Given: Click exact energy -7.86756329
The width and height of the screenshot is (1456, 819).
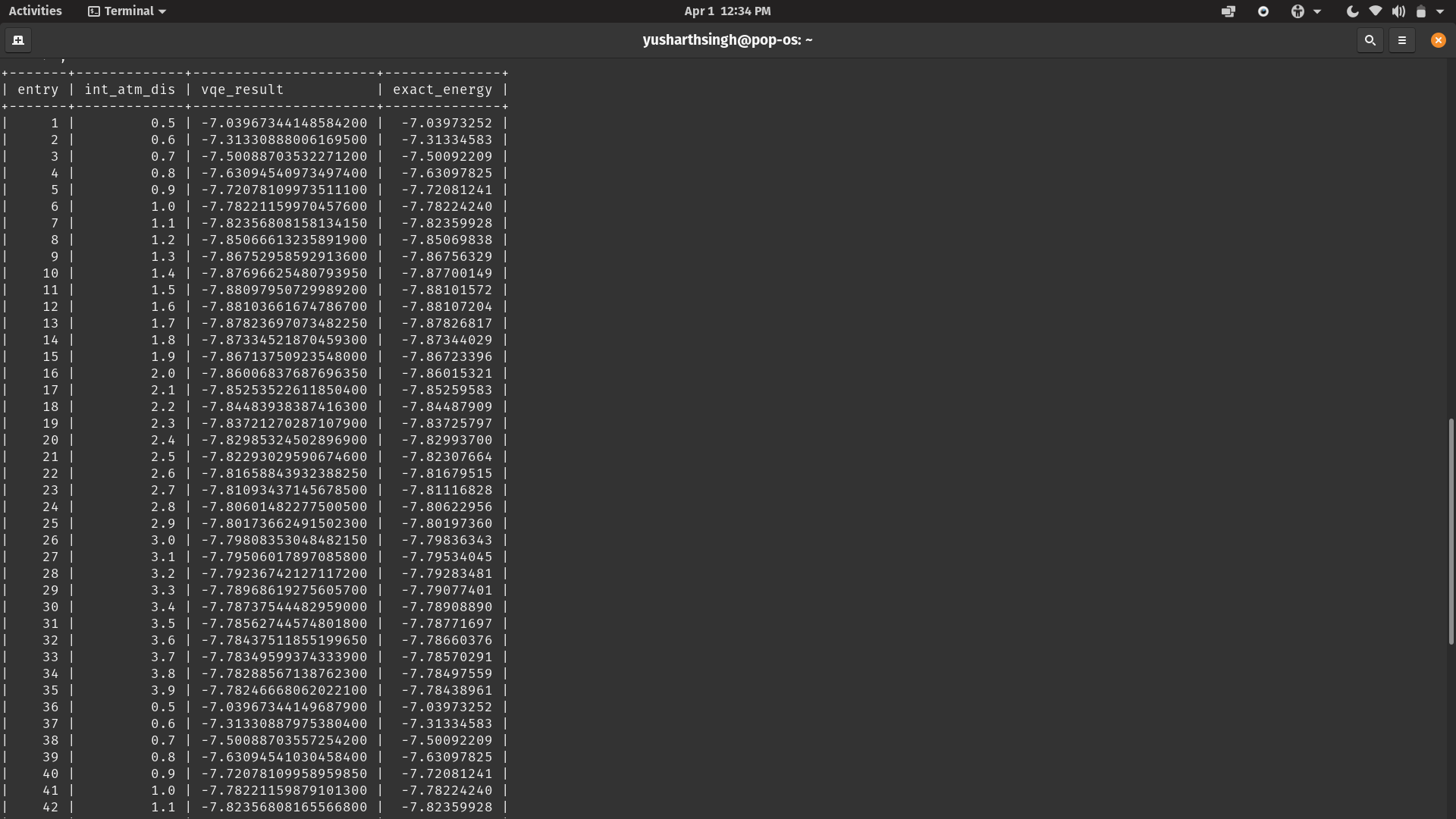Looking at the screenshot, I should 447,256.
